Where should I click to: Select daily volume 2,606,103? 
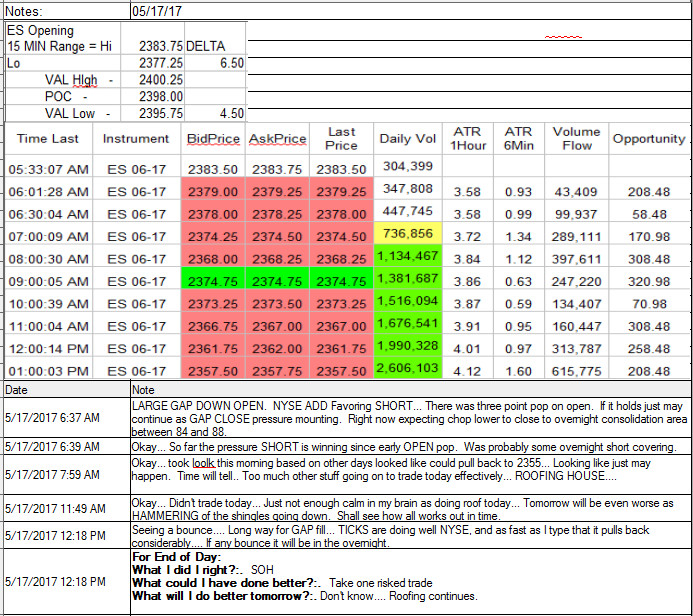tap(407, 368)
